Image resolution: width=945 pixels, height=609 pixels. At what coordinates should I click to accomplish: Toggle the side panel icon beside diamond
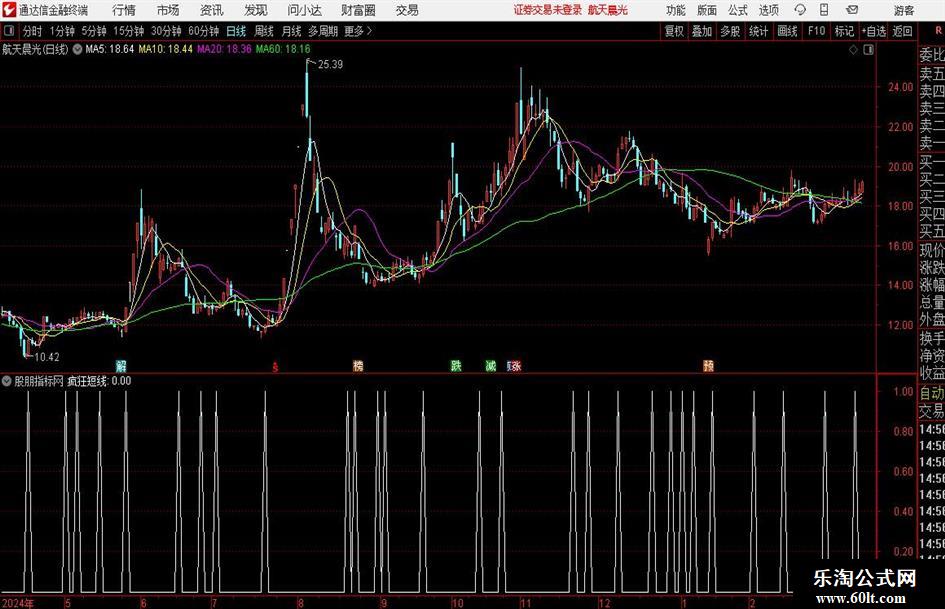tap(868, 50)
